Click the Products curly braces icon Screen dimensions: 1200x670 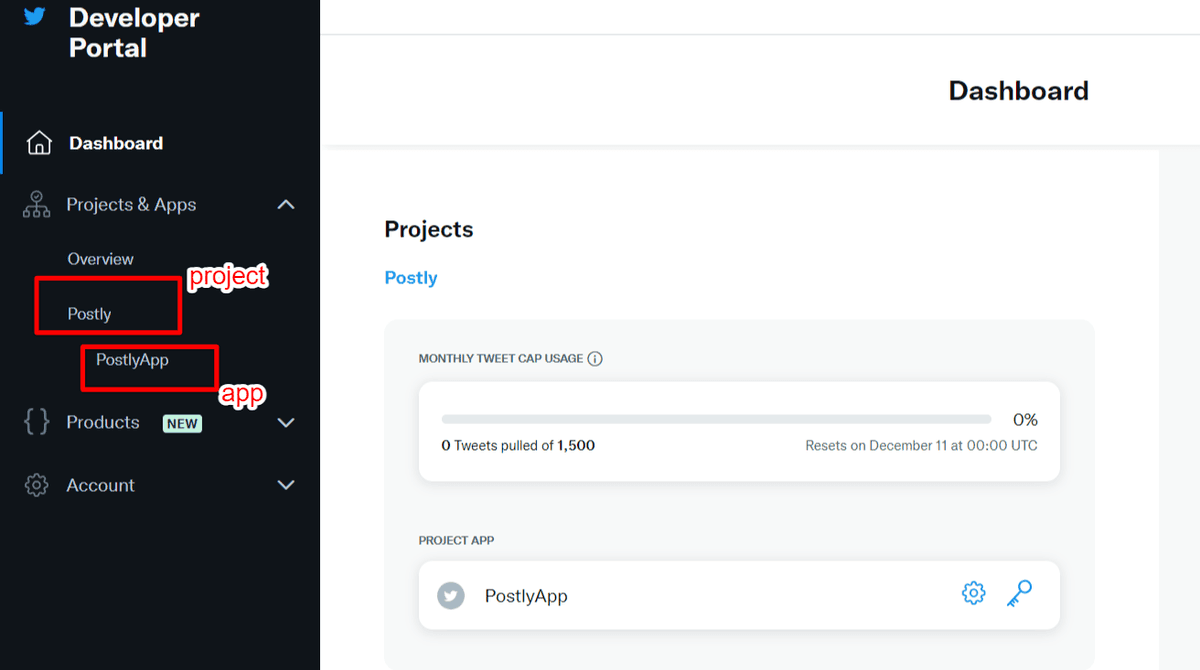(36, 422)
